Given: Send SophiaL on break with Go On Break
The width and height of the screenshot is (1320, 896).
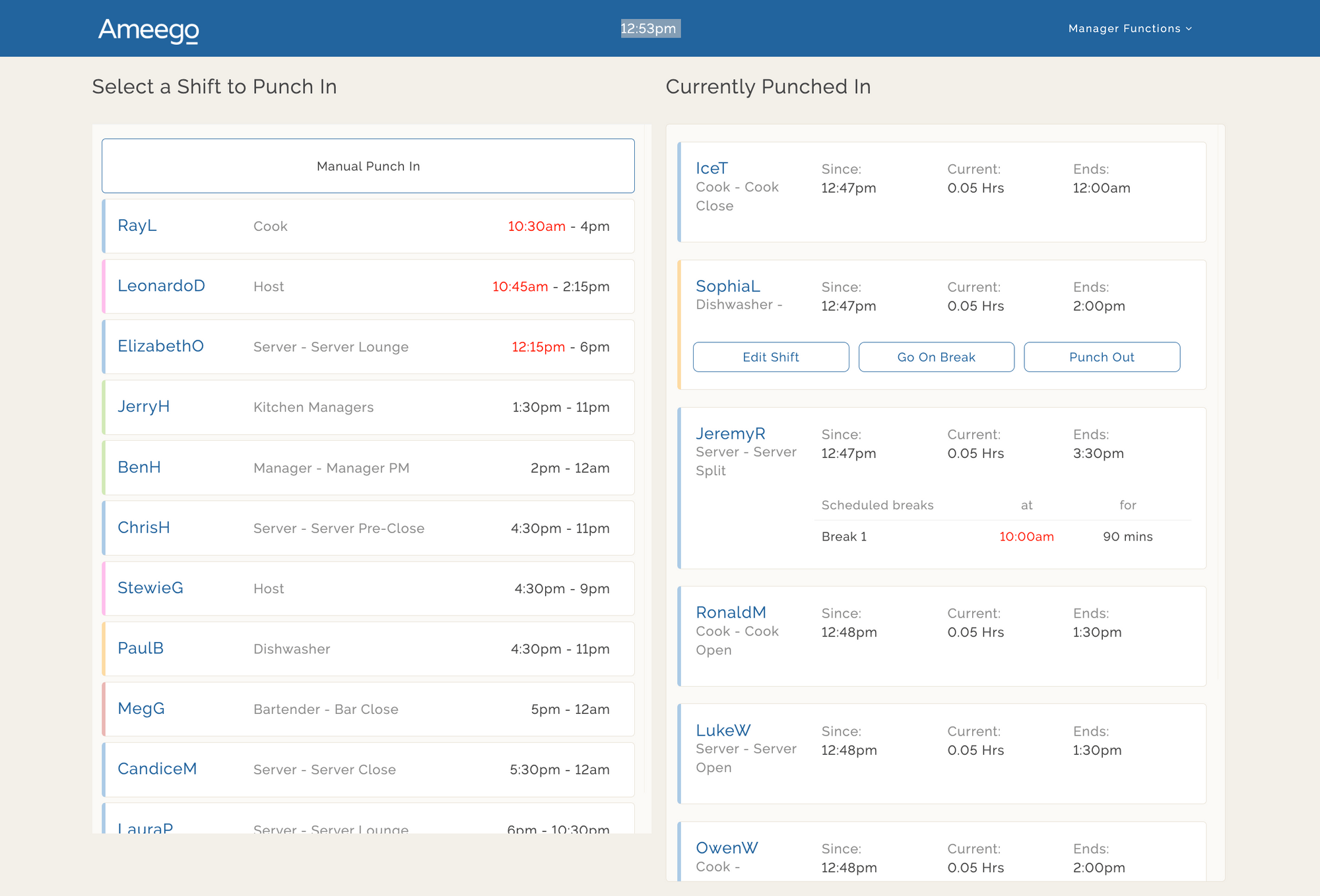Looking at the screenshot, I should coord(936,357).
